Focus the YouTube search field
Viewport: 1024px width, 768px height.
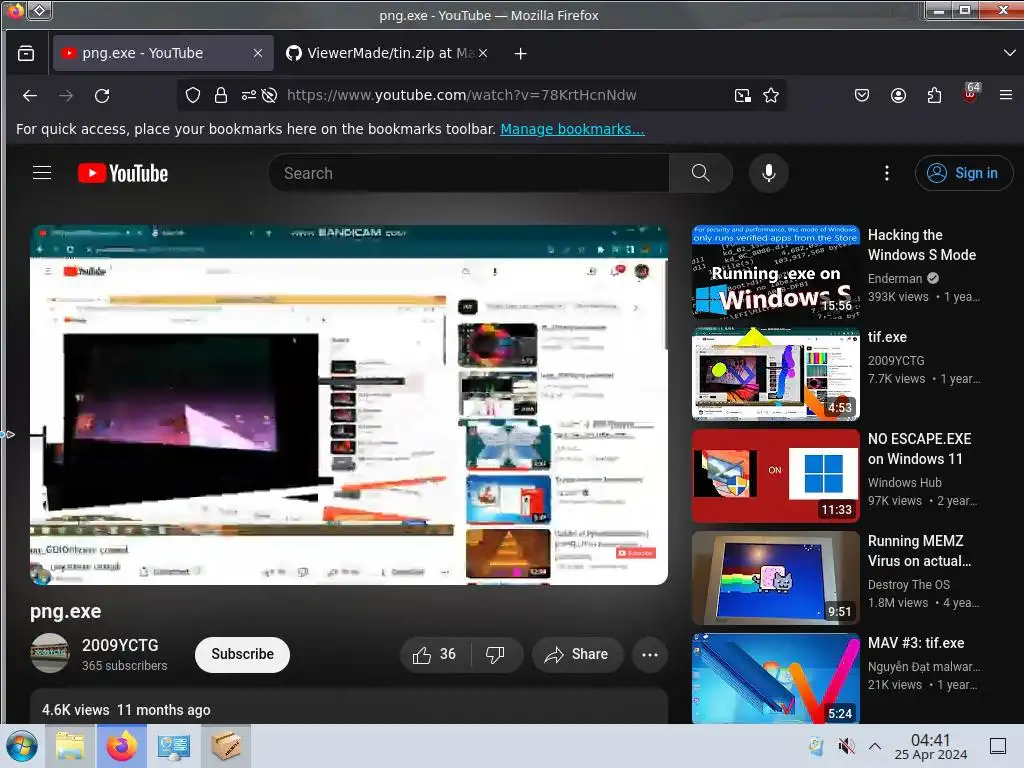click(468, 173)
